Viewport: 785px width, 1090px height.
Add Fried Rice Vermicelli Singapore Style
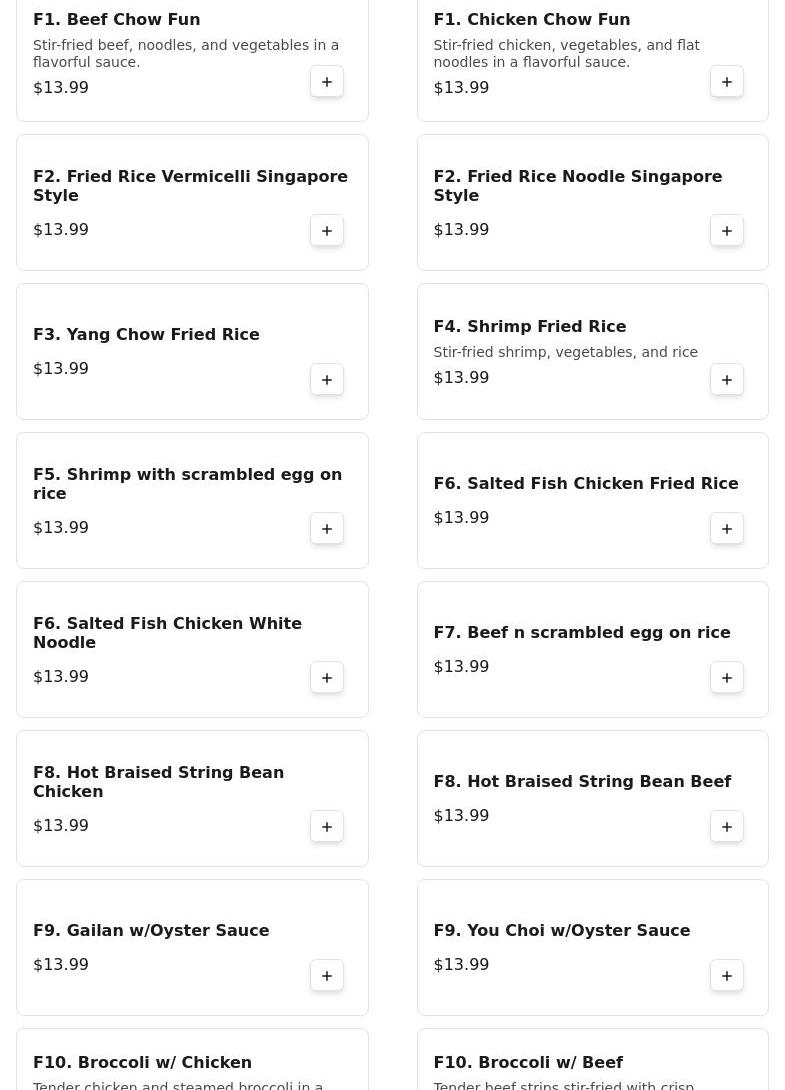[x=327, y=231]
